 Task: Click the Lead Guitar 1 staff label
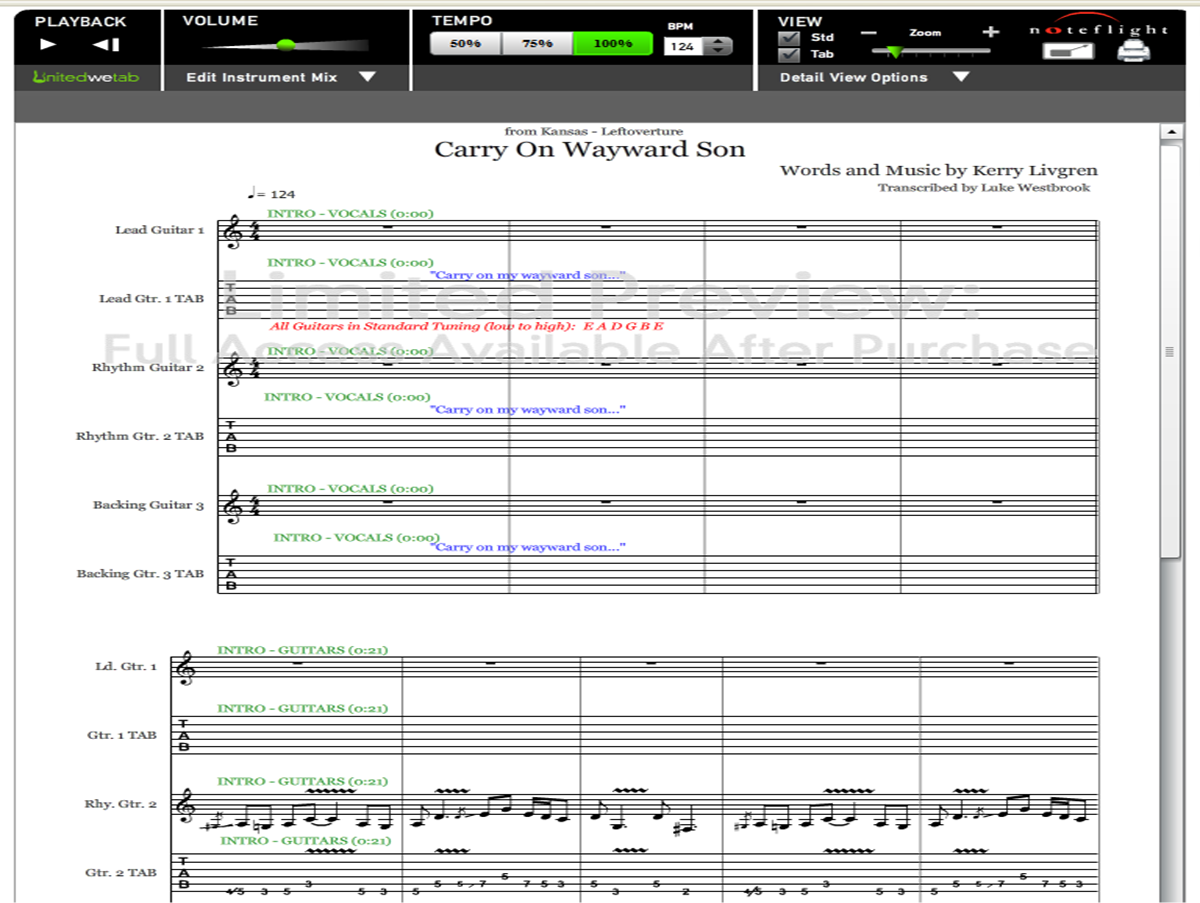(160, 230)
